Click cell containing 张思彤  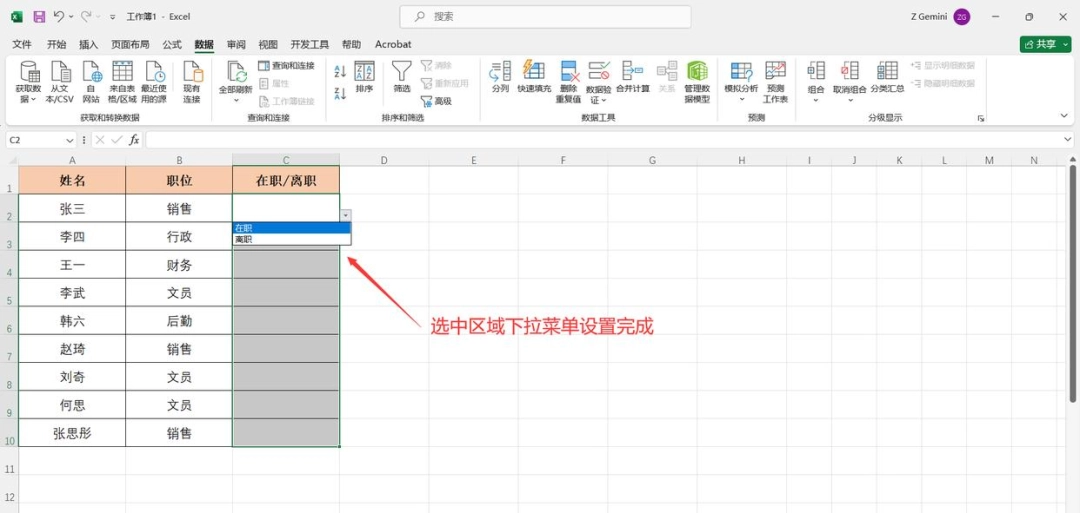(x=72, y=433)
